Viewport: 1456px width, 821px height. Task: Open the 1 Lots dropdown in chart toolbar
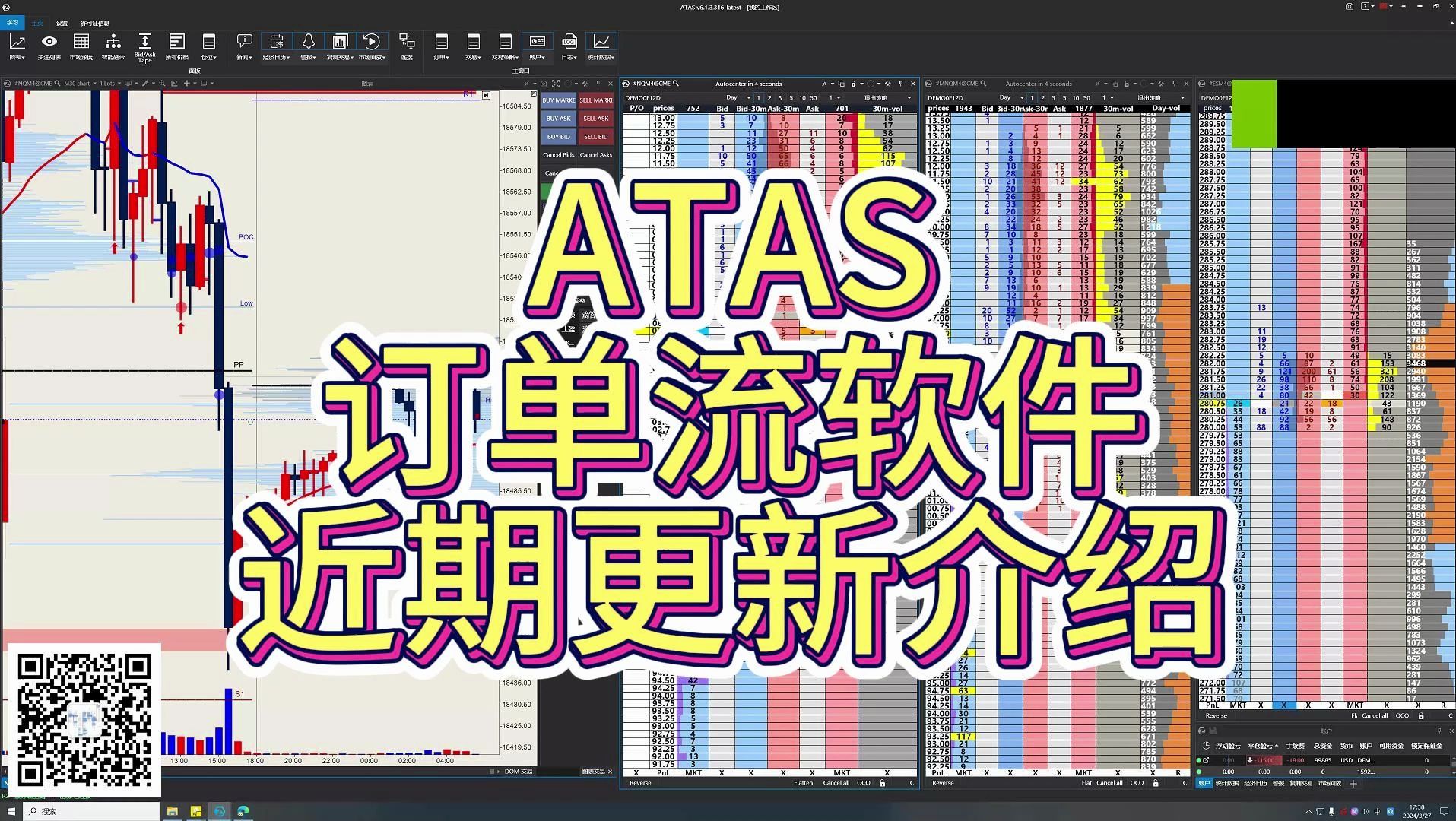pyautogui.click(x=110, y=84)
